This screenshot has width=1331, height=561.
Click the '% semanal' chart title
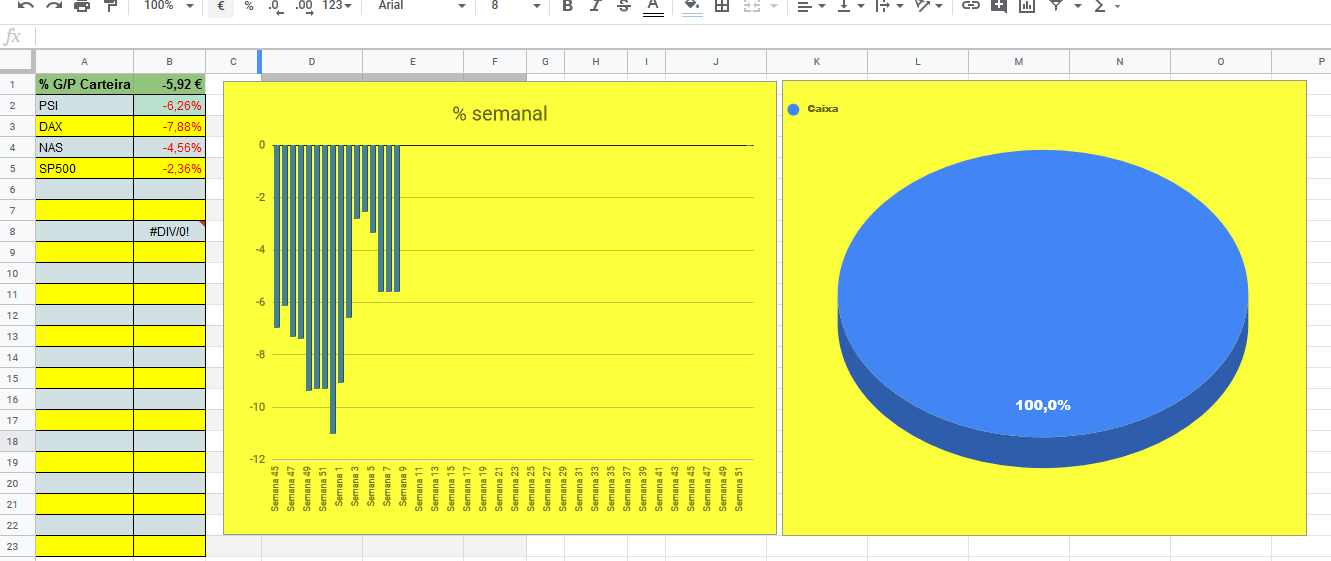pos(500,114)
